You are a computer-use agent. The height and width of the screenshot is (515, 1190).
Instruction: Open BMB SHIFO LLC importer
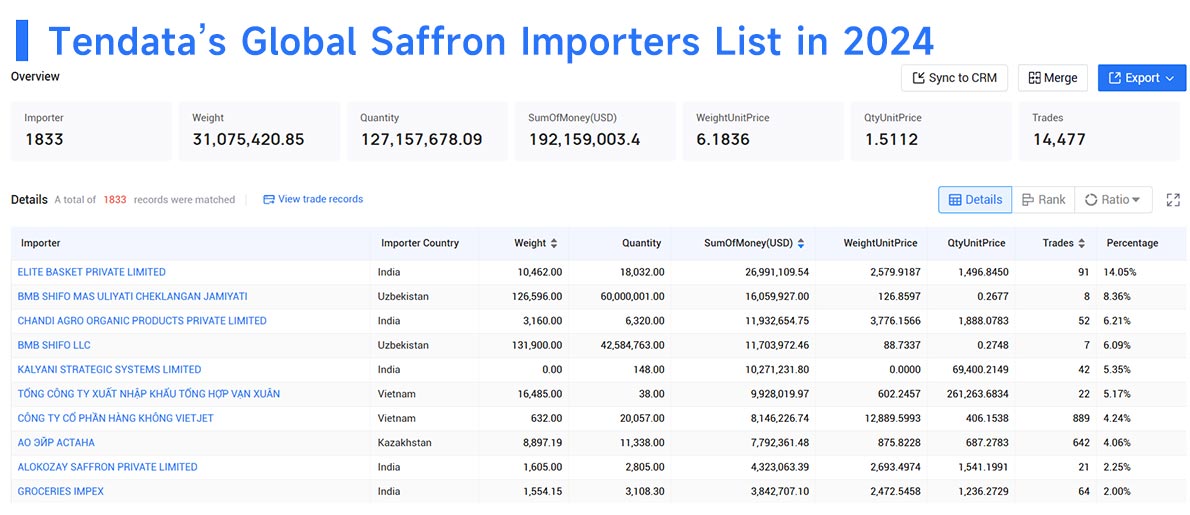tap(54, 345)
